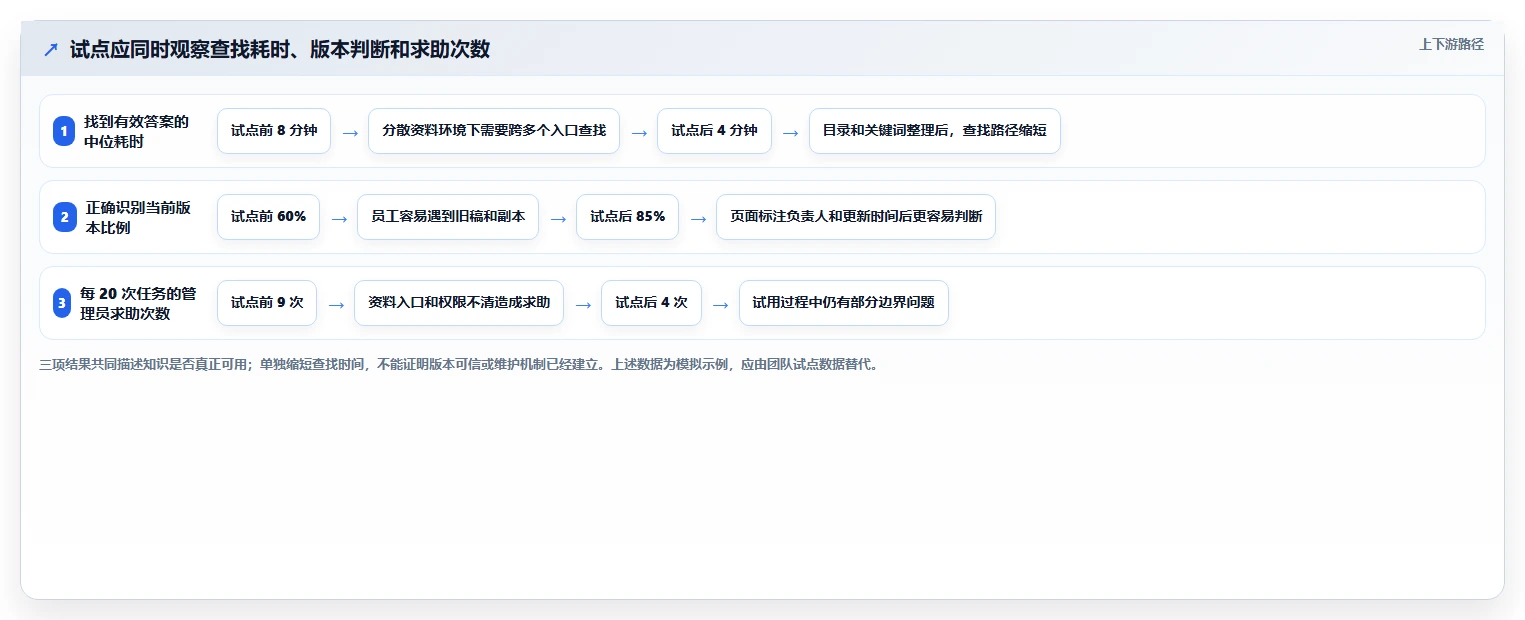Click the 试点后 4 次 box
Screen dimensions: 1525x620
(x=651, y=303)
